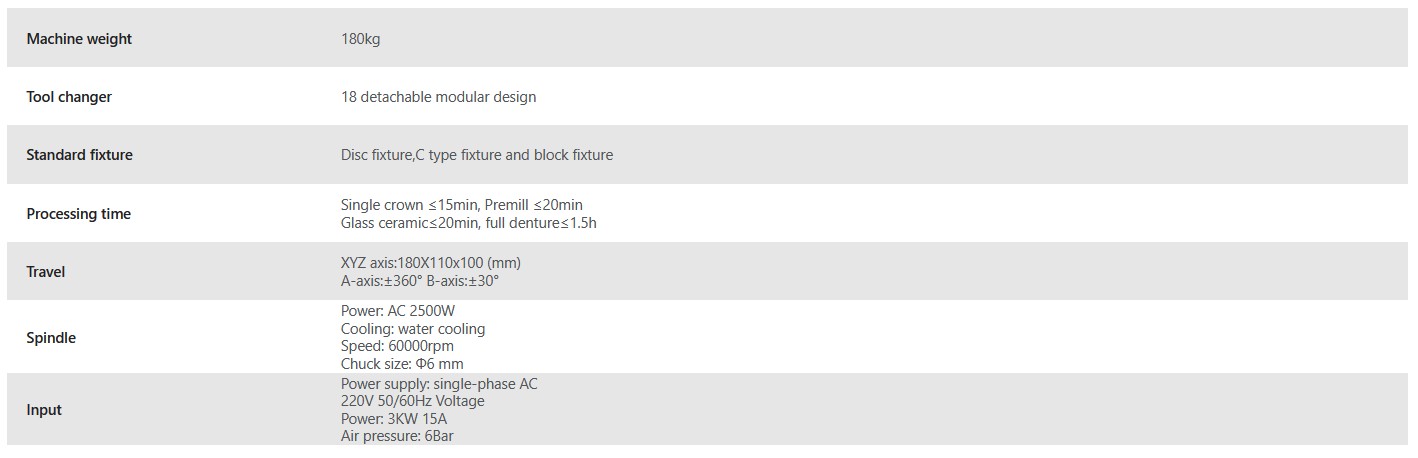The height and width of the screenshot is (458, 1418).
Task: Click the Travel row label
Action: [46, 272]
